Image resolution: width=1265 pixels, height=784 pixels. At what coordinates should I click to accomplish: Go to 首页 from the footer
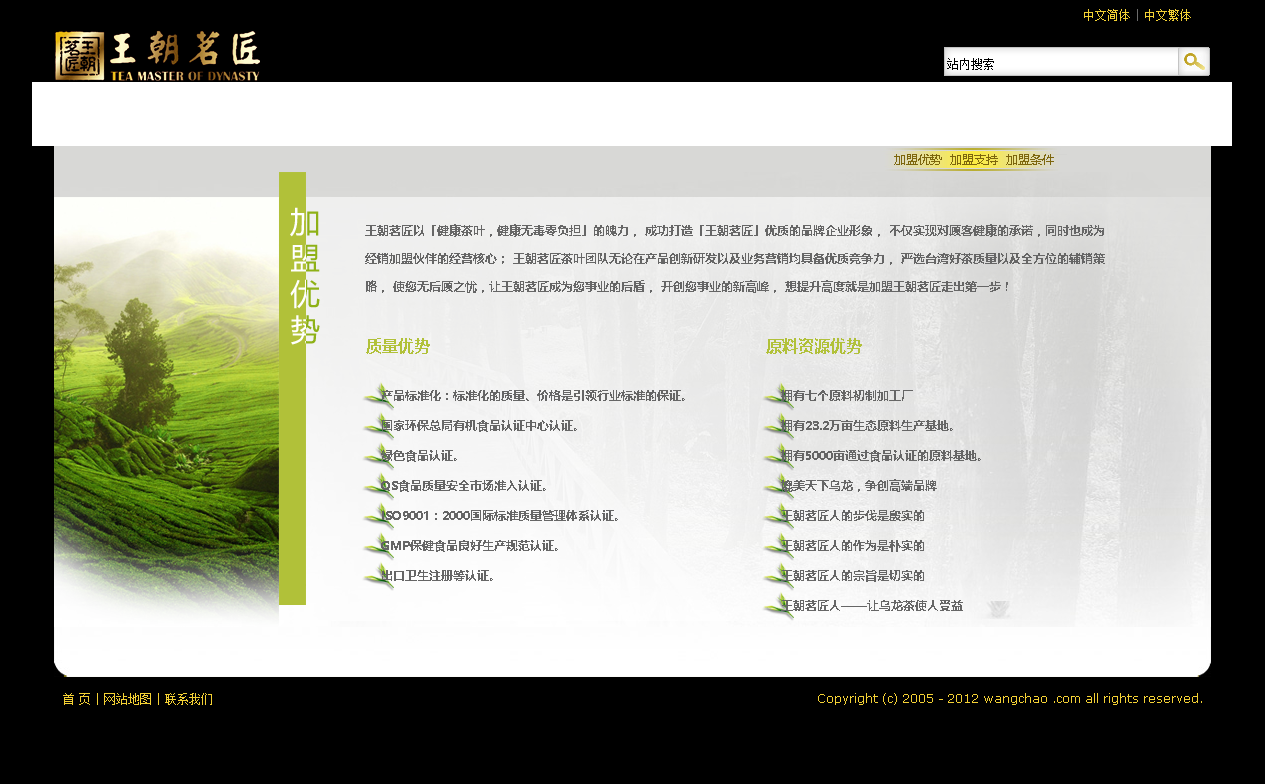[76, 699]
